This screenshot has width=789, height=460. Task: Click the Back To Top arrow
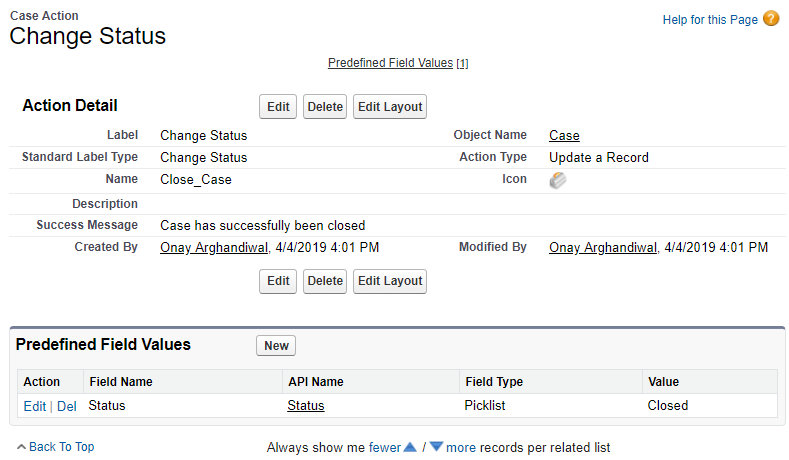click(x=22, y=447)
